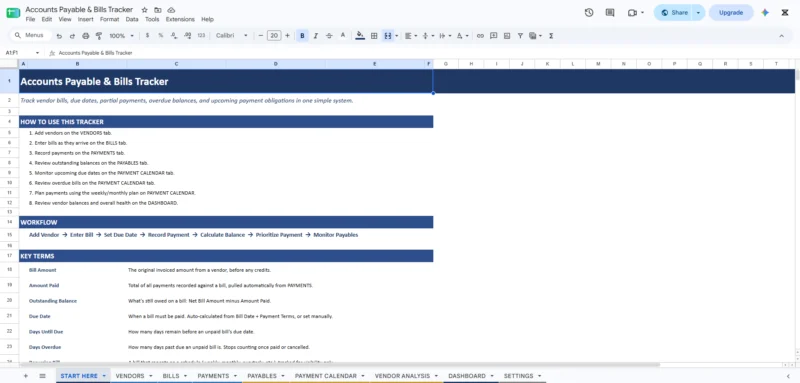Undo the last action
The height and width of the screenshot is (383, 800).
(x=59, y=36)
